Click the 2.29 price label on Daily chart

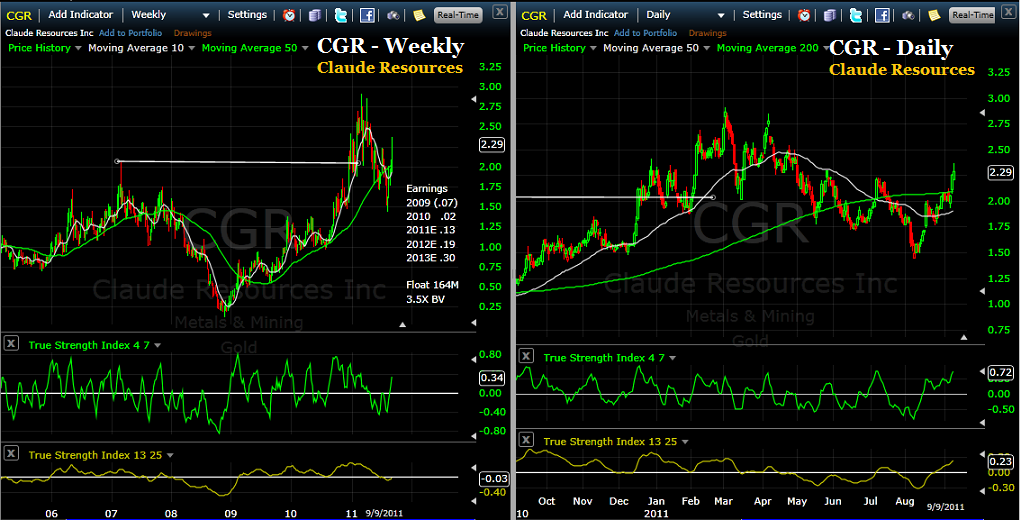point(1000,172)
